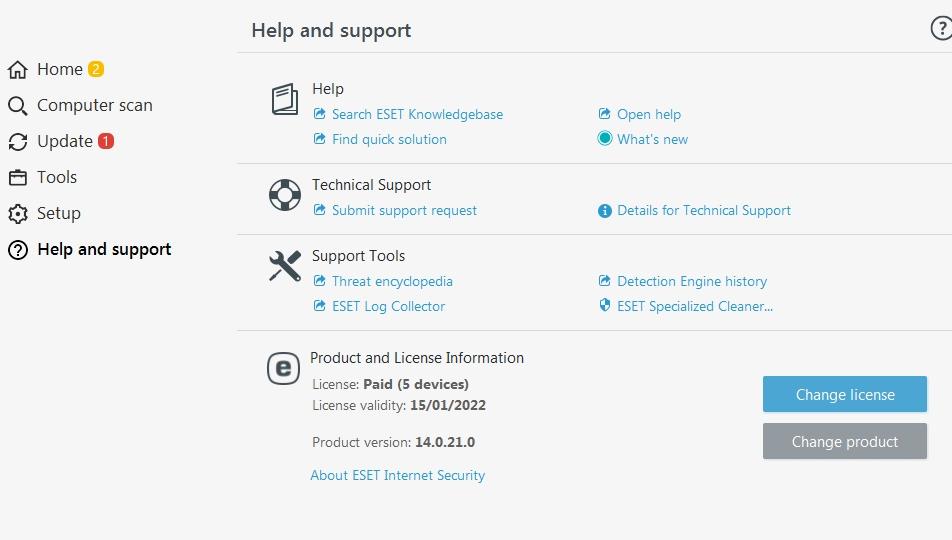
Task: Click the wrench and screwdriver Support Tools icon
Action: (x=285, y=266)
